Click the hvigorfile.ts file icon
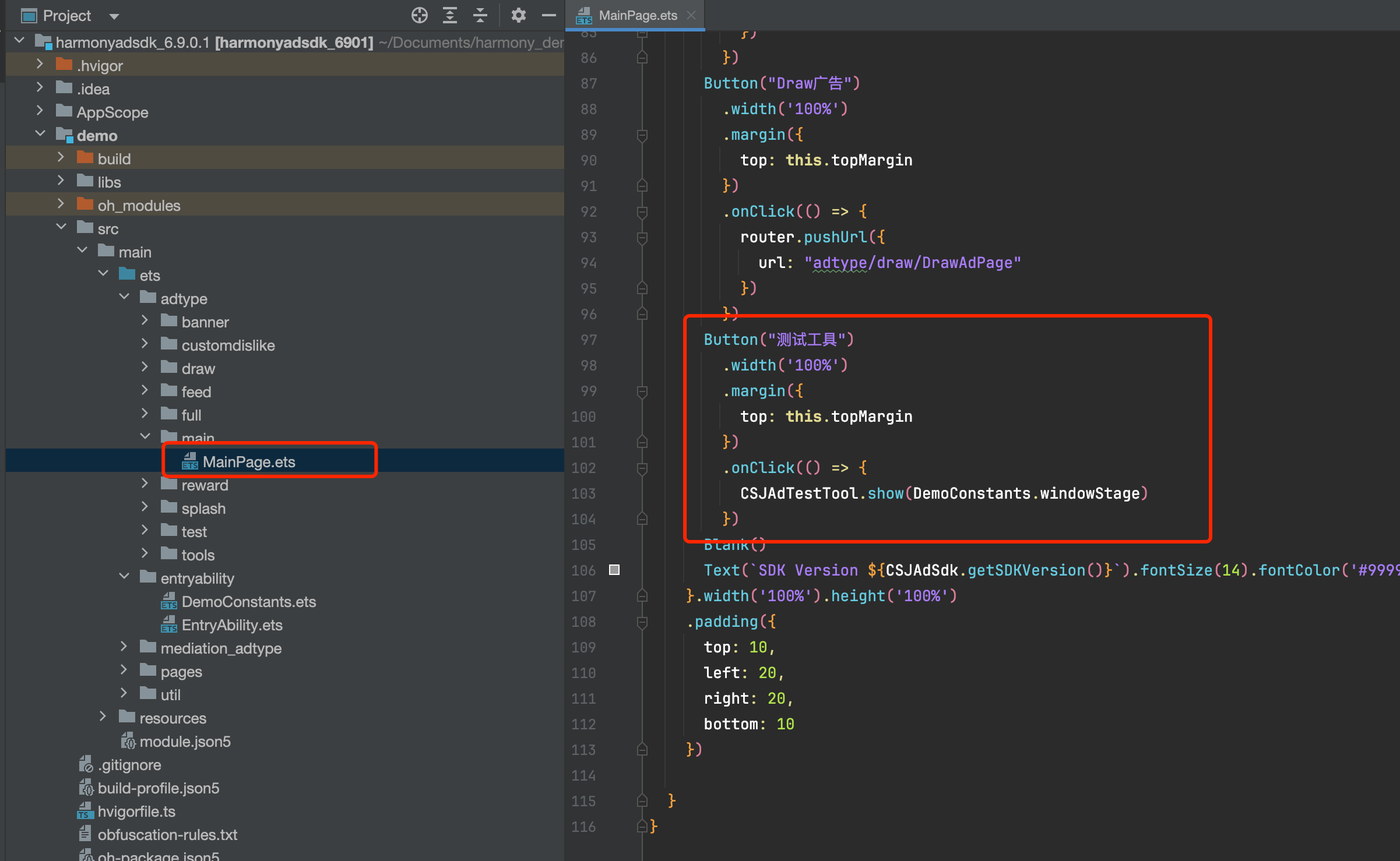This screenshot has height=861, width=1400. (x=86, y=811)
